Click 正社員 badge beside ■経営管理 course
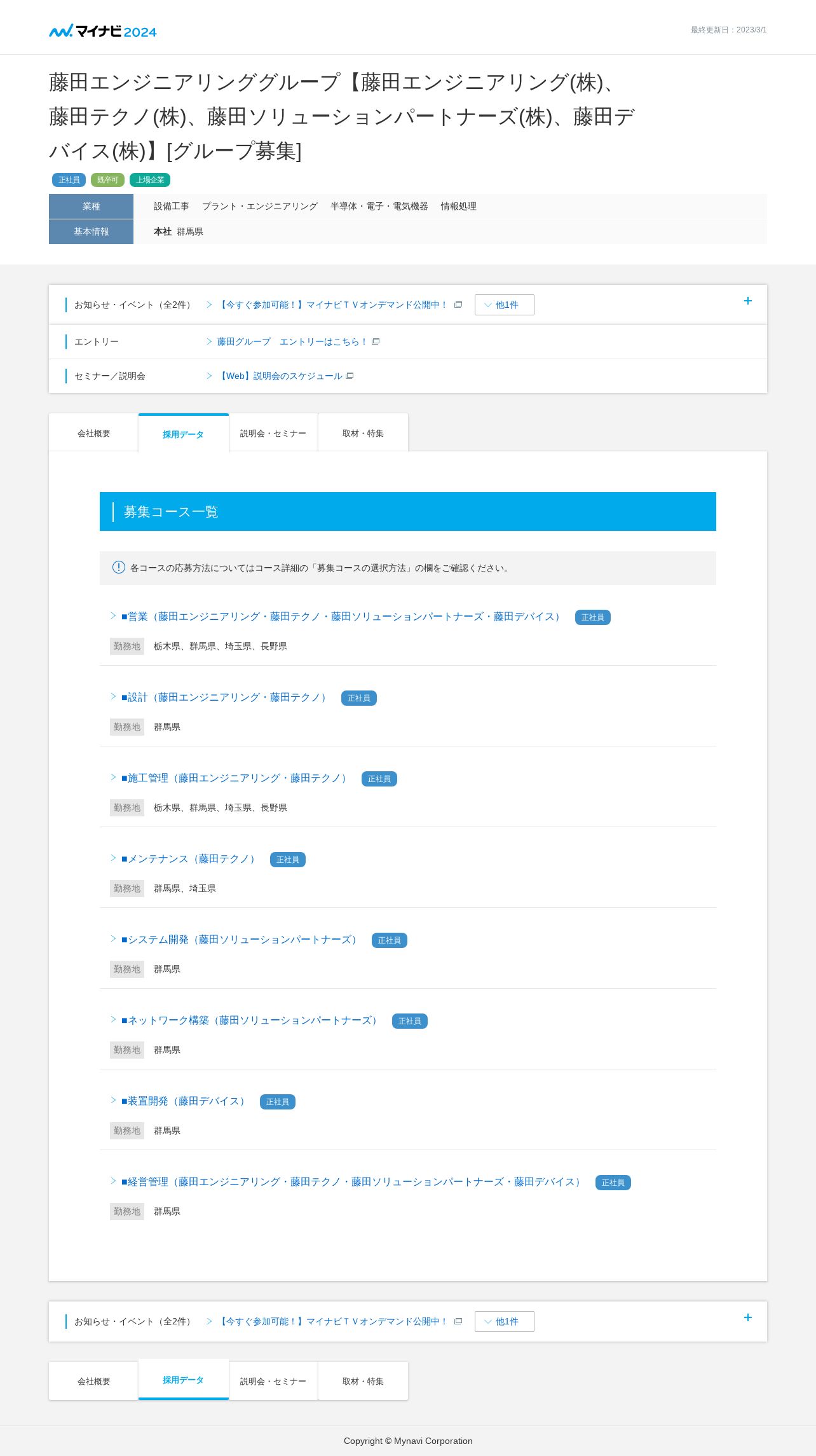The image size is (816, 1456). (613, 1183)
